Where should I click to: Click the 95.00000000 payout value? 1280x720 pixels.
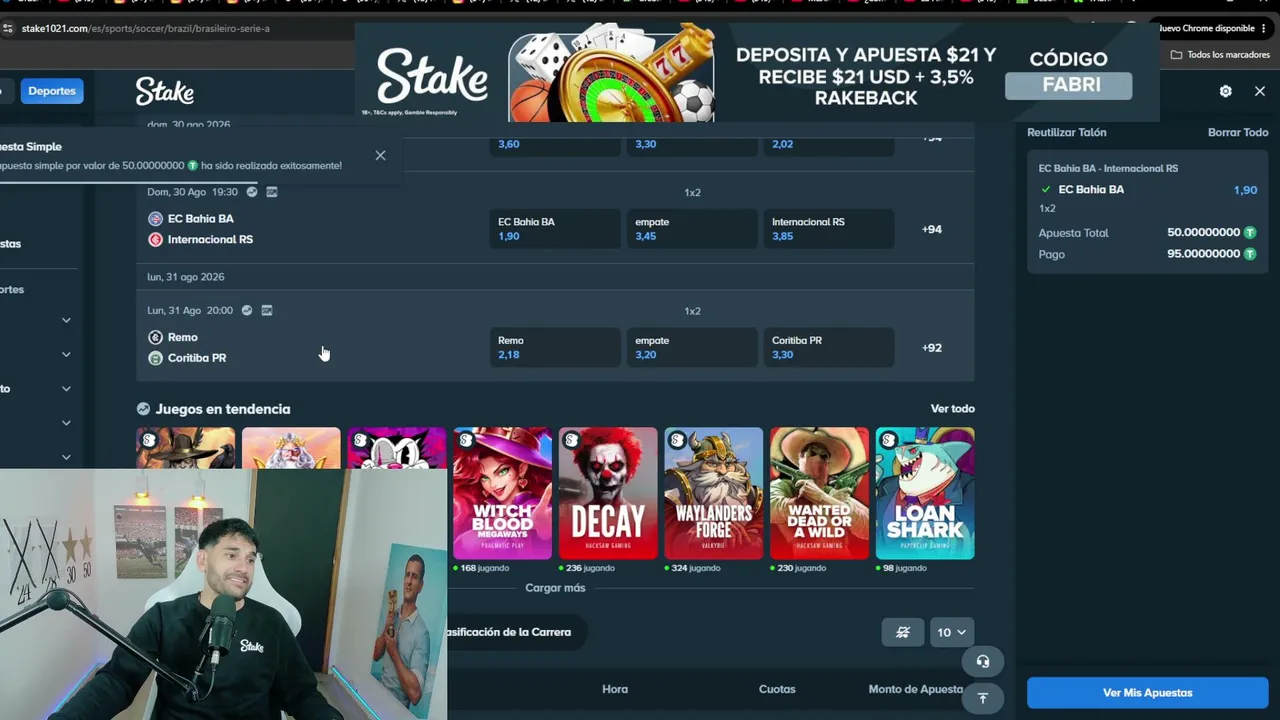tap(1204, 254)
